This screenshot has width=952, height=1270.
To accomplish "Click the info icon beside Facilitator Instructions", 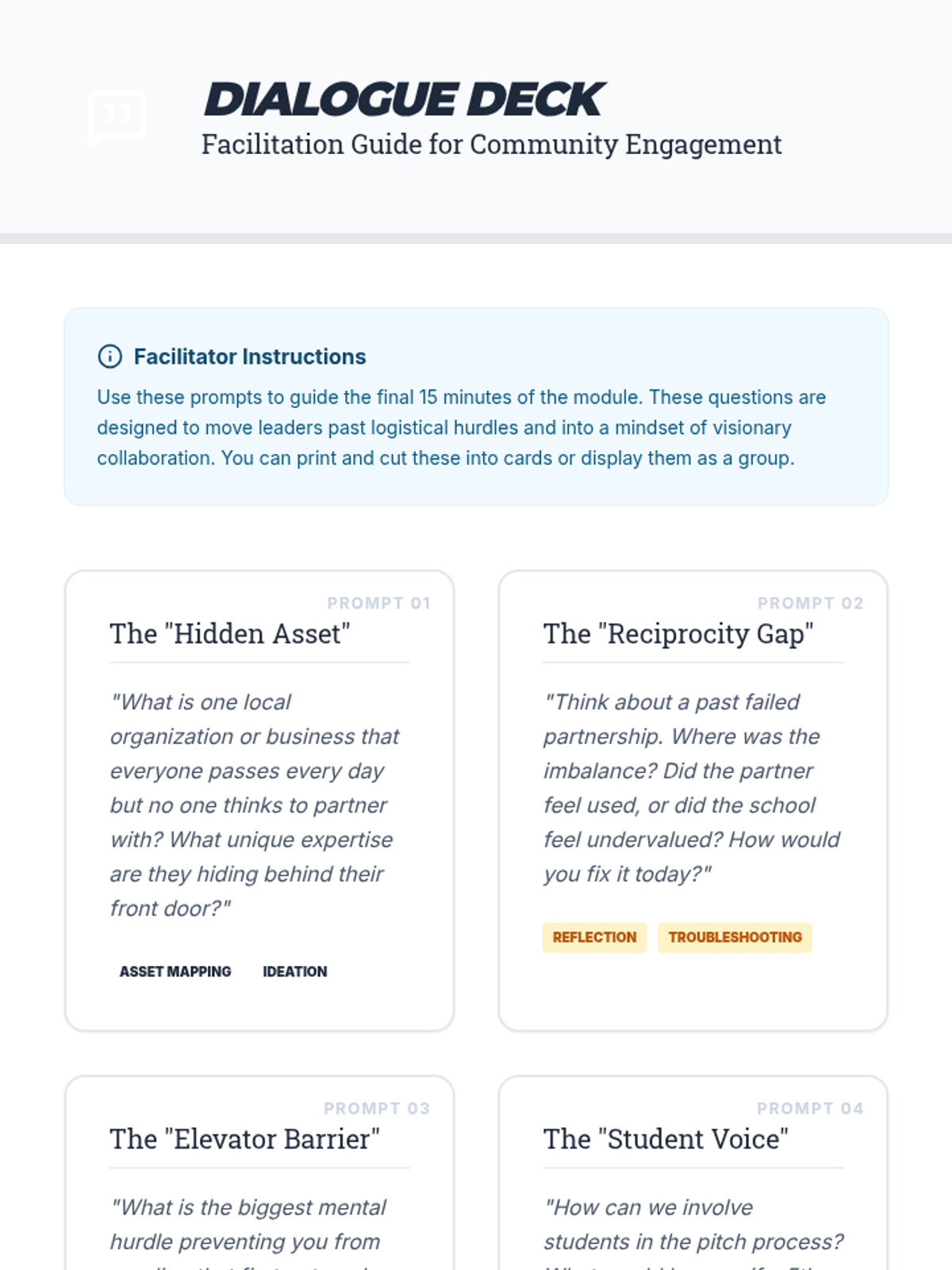I will [x=109, y=356].
